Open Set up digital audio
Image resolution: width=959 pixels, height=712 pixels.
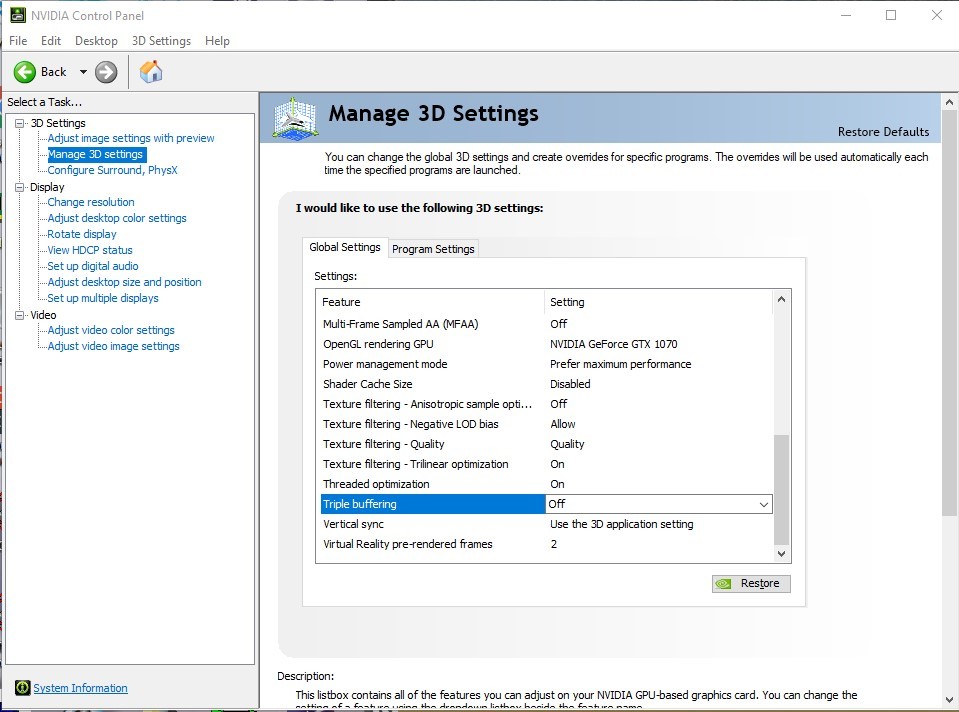click(93, 266)
